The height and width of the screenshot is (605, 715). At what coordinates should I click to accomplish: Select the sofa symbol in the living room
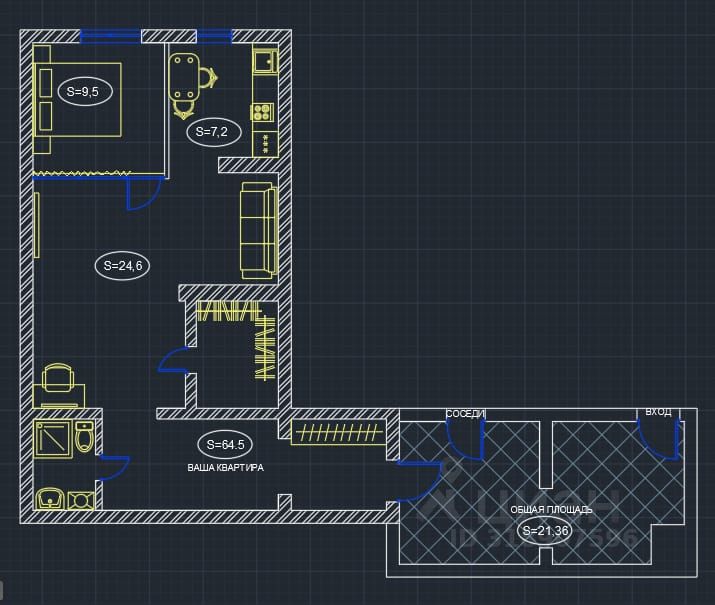point(259,230)
